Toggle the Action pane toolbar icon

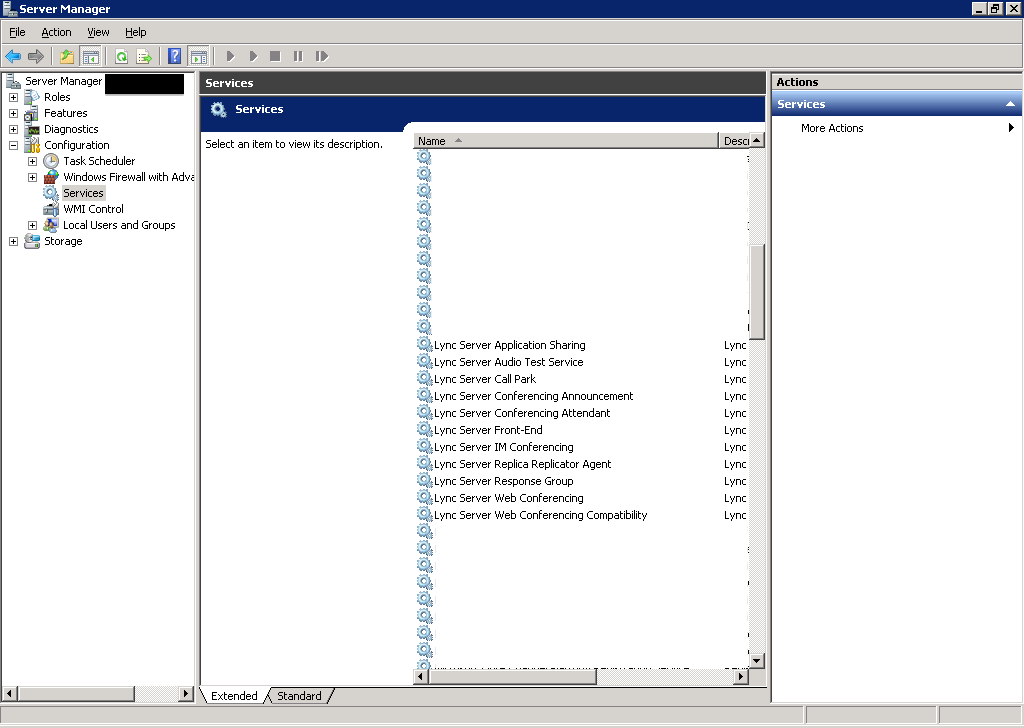click(x=198, y=56)
